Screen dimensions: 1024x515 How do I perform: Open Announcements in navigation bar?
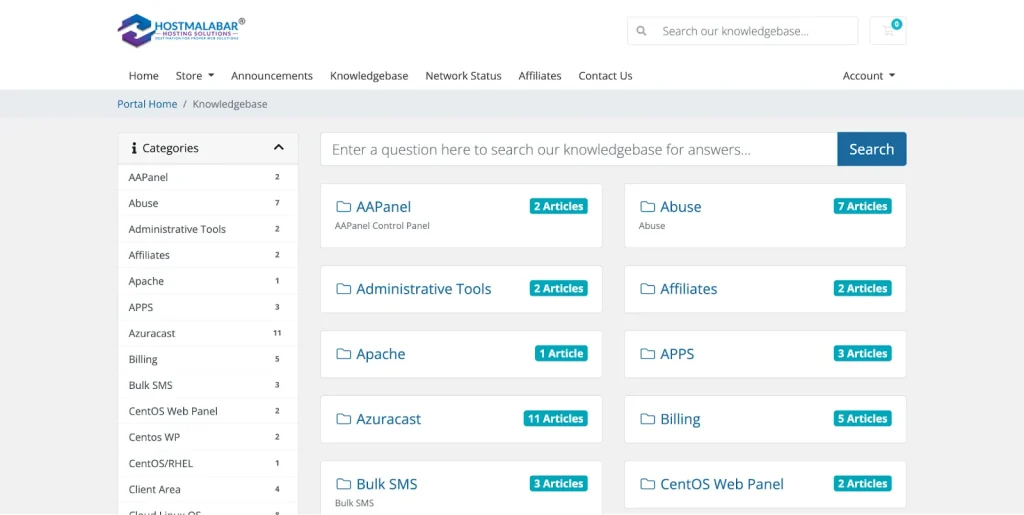pos(272,76)
